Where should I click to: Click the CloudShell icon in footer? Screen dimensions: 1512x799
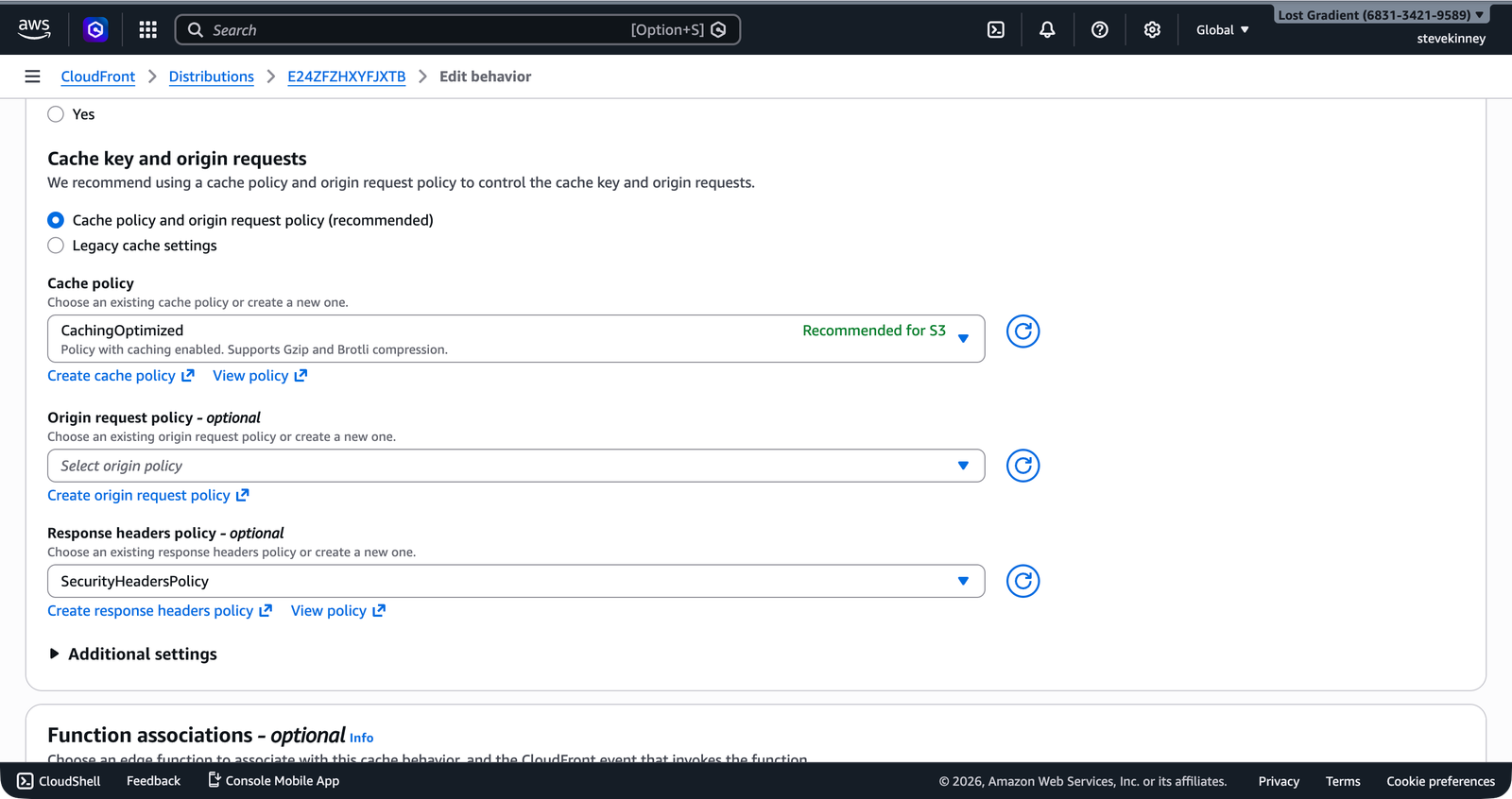click(x=26, y=781)
